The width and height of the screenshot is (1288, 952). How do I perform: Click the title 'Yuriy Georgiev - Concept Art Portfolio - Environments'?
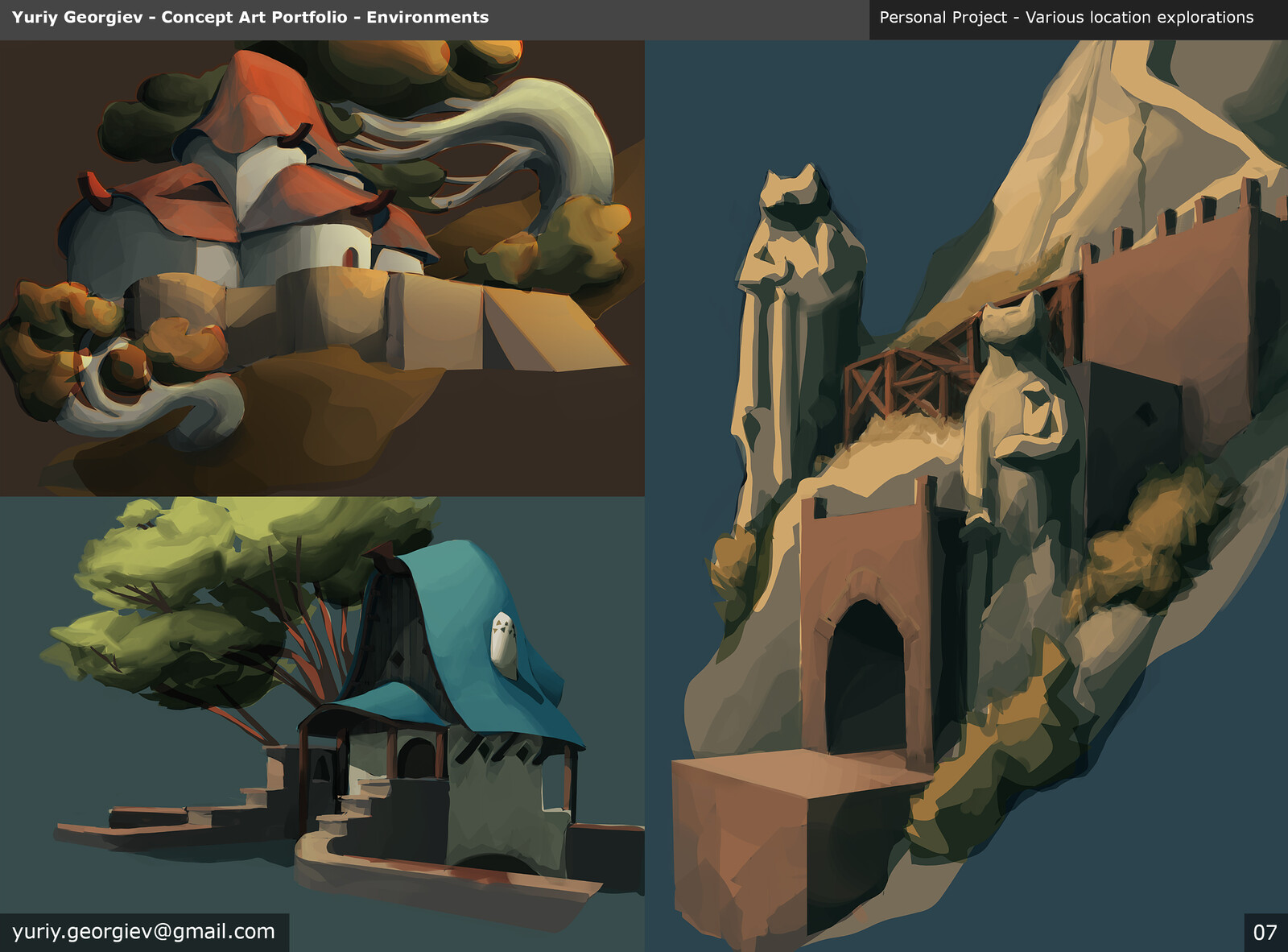(x=250, y=17)
